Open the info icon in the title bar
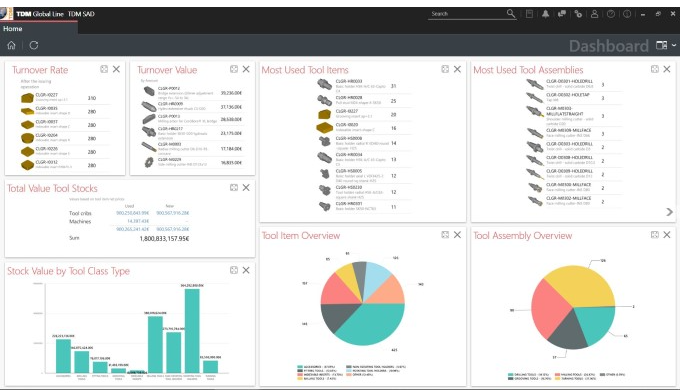680x390 pixels. pos(627,14)
